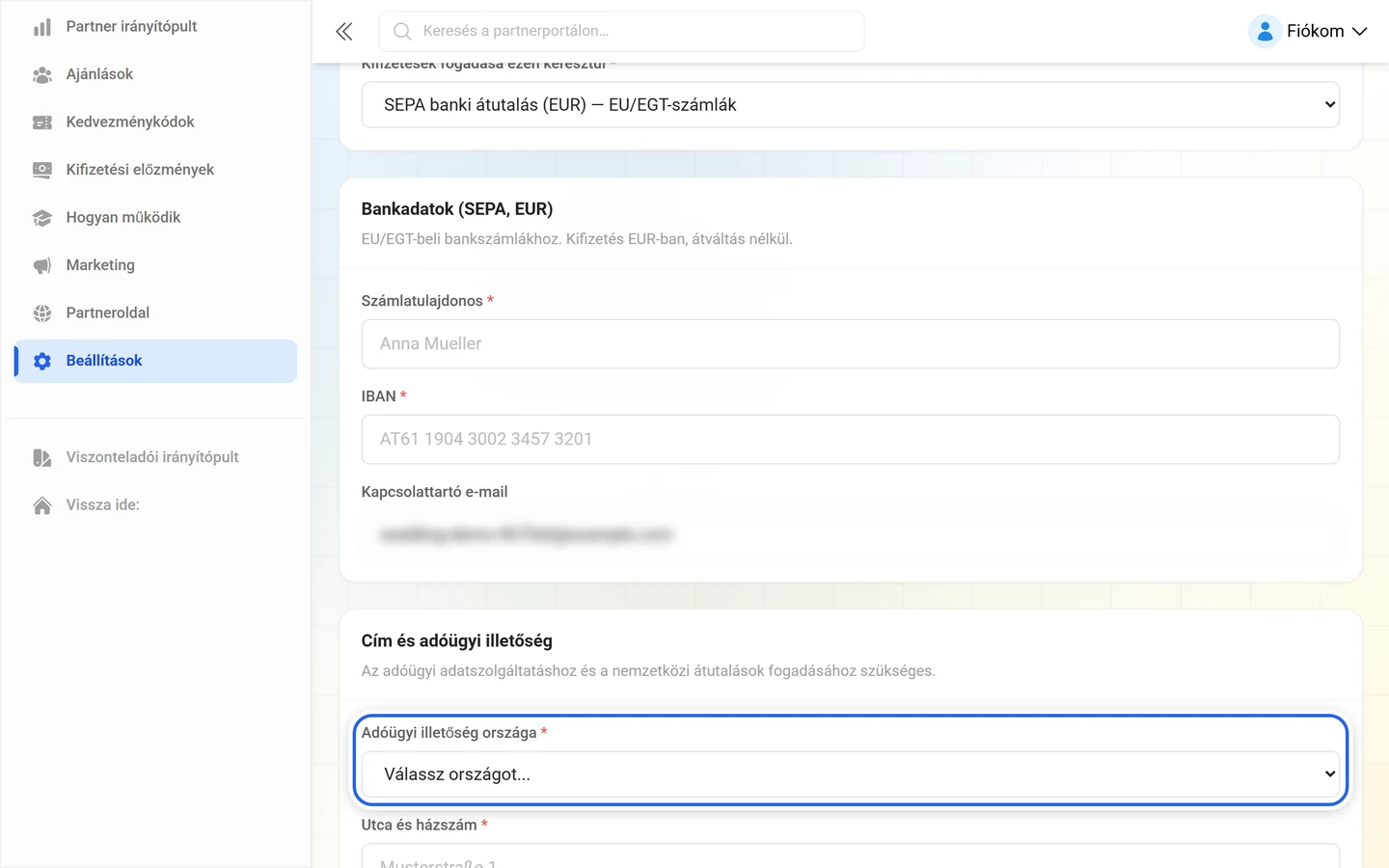Open the SEPA banki átutalás payout dropdown
This screenshot has height=868, width=1389.
pyautogui.click(x=851, y=105)
